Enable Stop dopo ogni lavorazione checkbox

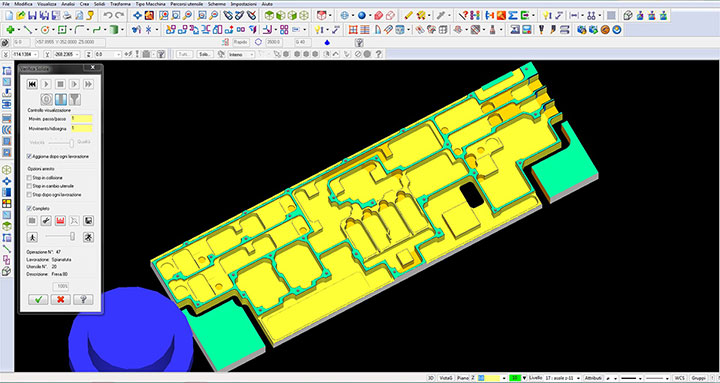tap(29, 195)
